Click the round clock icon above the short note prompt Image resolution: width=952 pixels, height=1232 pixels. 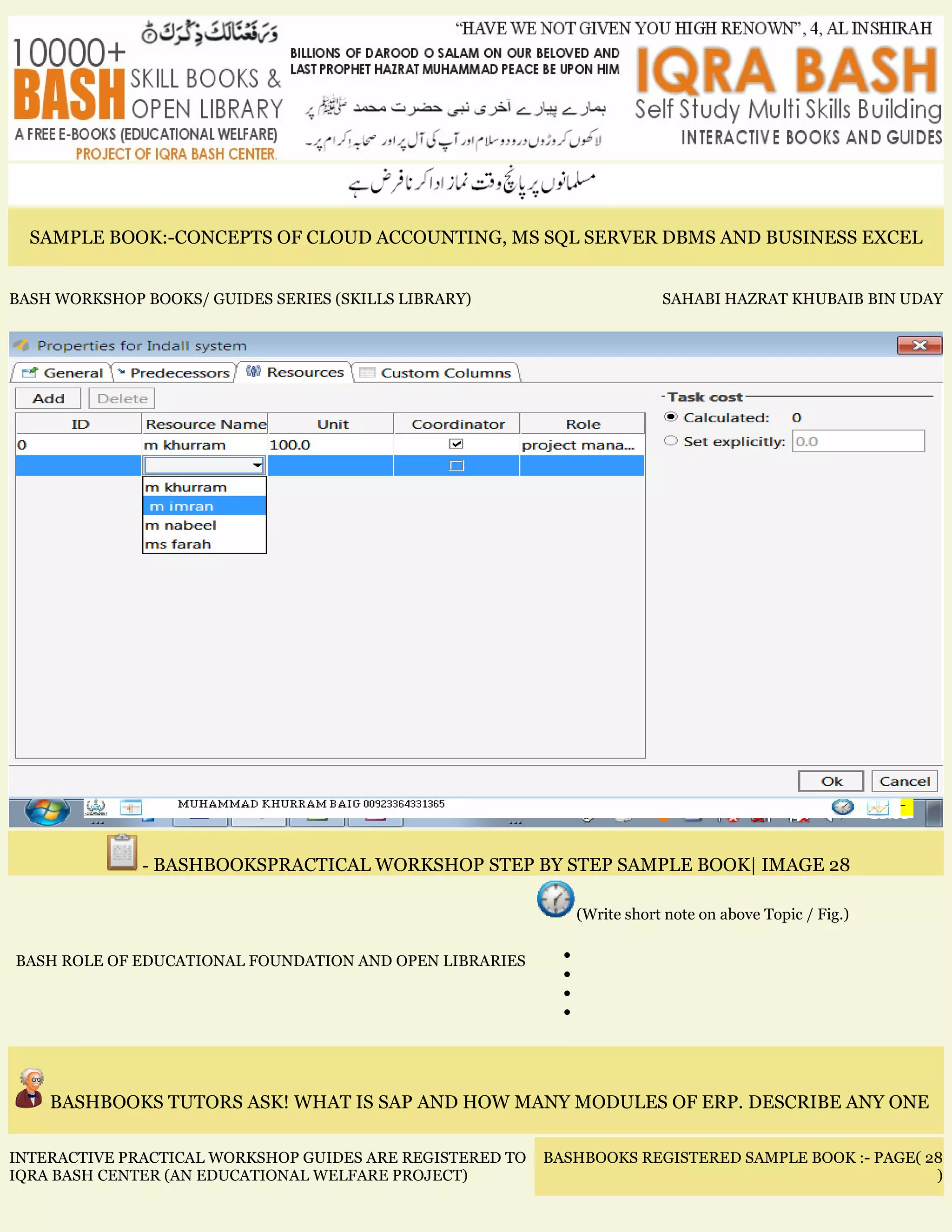point(555,899)
